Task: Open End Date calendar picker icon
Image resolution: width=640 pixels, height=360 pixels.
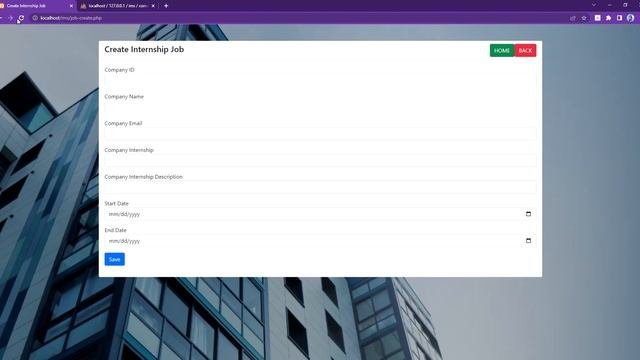Action: pos(528,241)
